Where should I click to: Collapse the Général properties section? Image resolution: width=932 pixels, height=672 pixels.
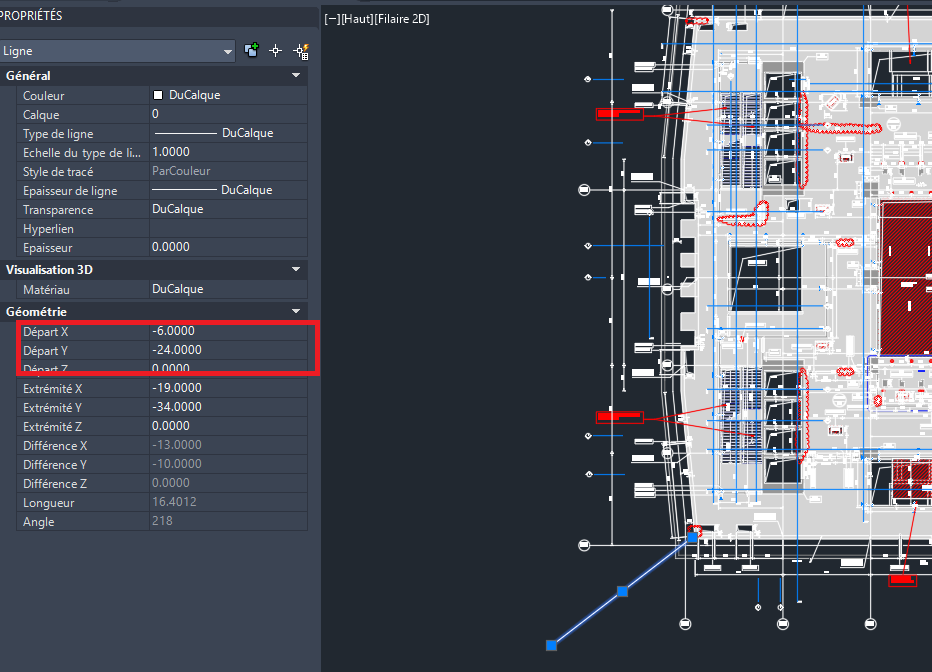tap(296, 75)
